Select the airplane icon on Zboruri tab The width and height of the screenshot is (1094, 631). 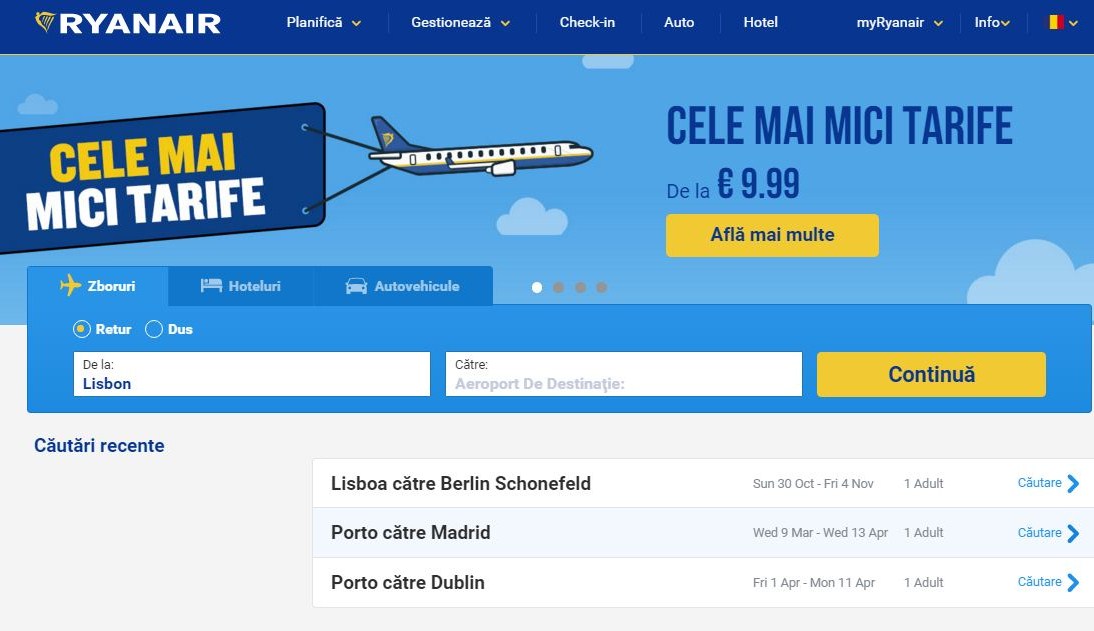70,286
